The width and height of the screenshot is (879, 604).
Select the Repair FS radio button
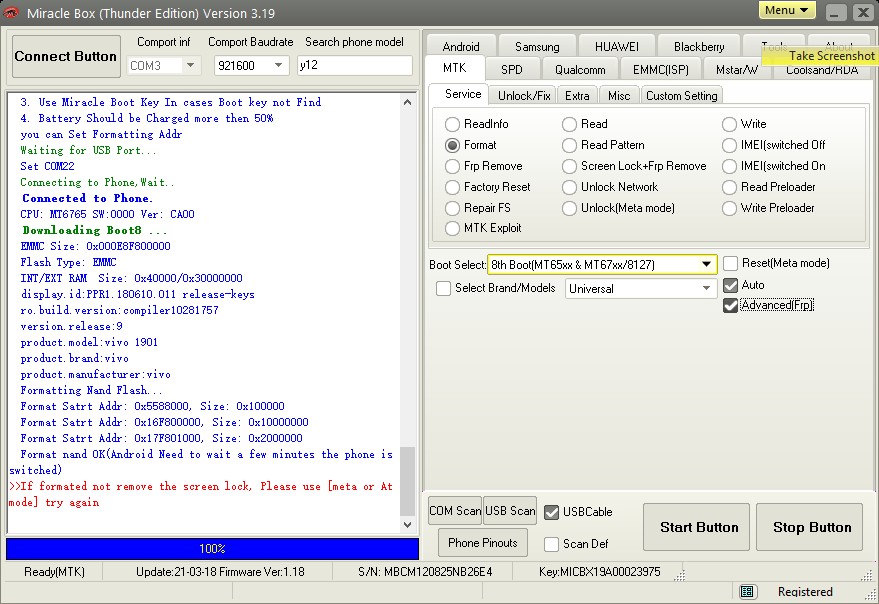(452, 208)
